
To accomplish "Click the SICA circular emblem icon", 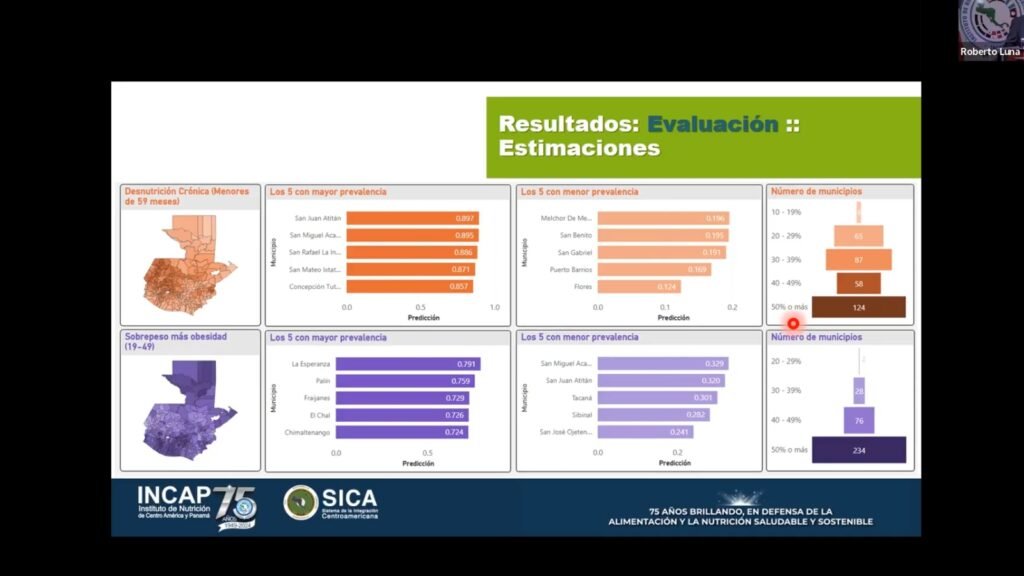I will point(301,502).
